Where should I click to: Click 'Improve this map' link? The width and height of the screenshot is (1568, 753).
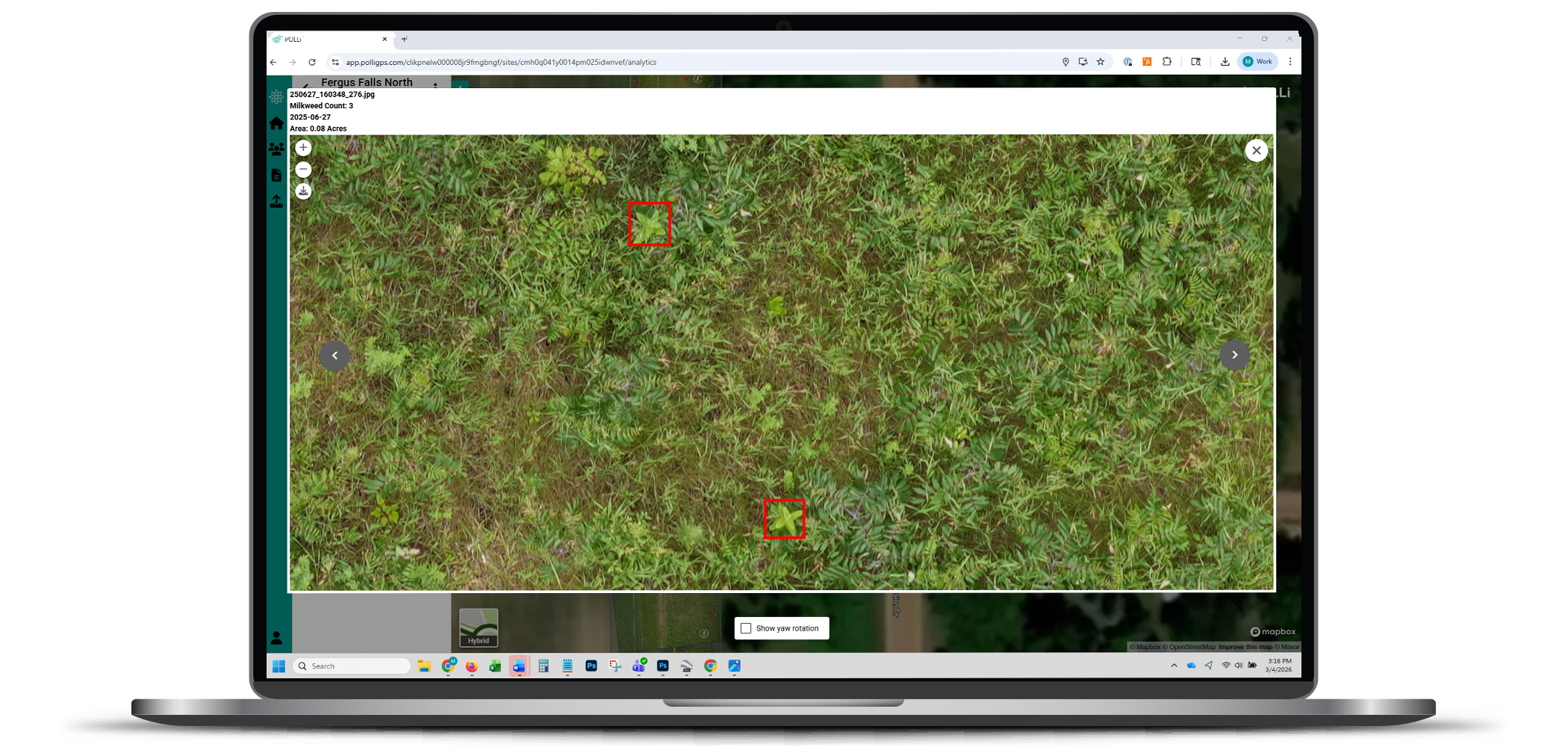(1245, 647)
